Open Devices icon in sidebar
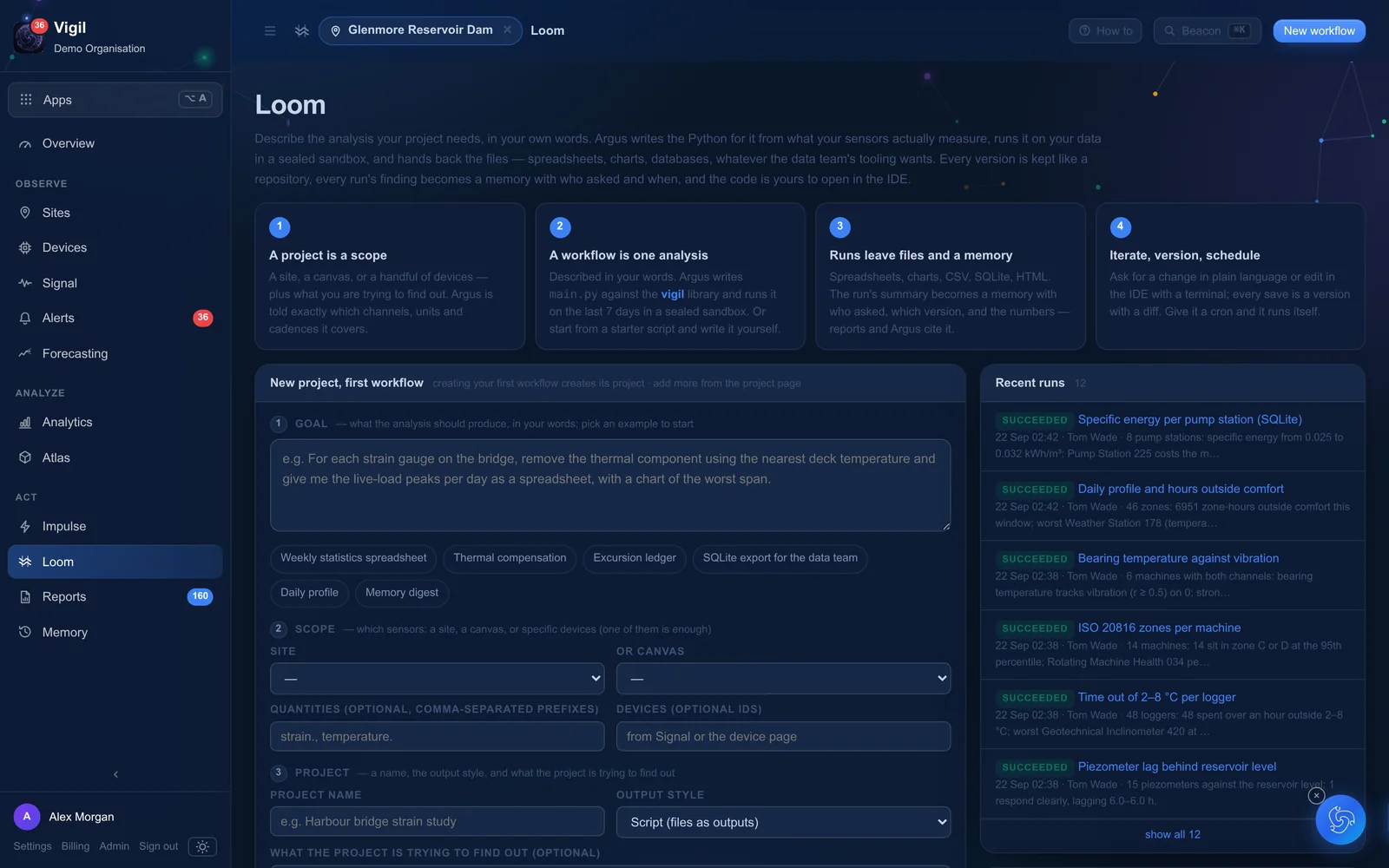 [x=25, y=247]
